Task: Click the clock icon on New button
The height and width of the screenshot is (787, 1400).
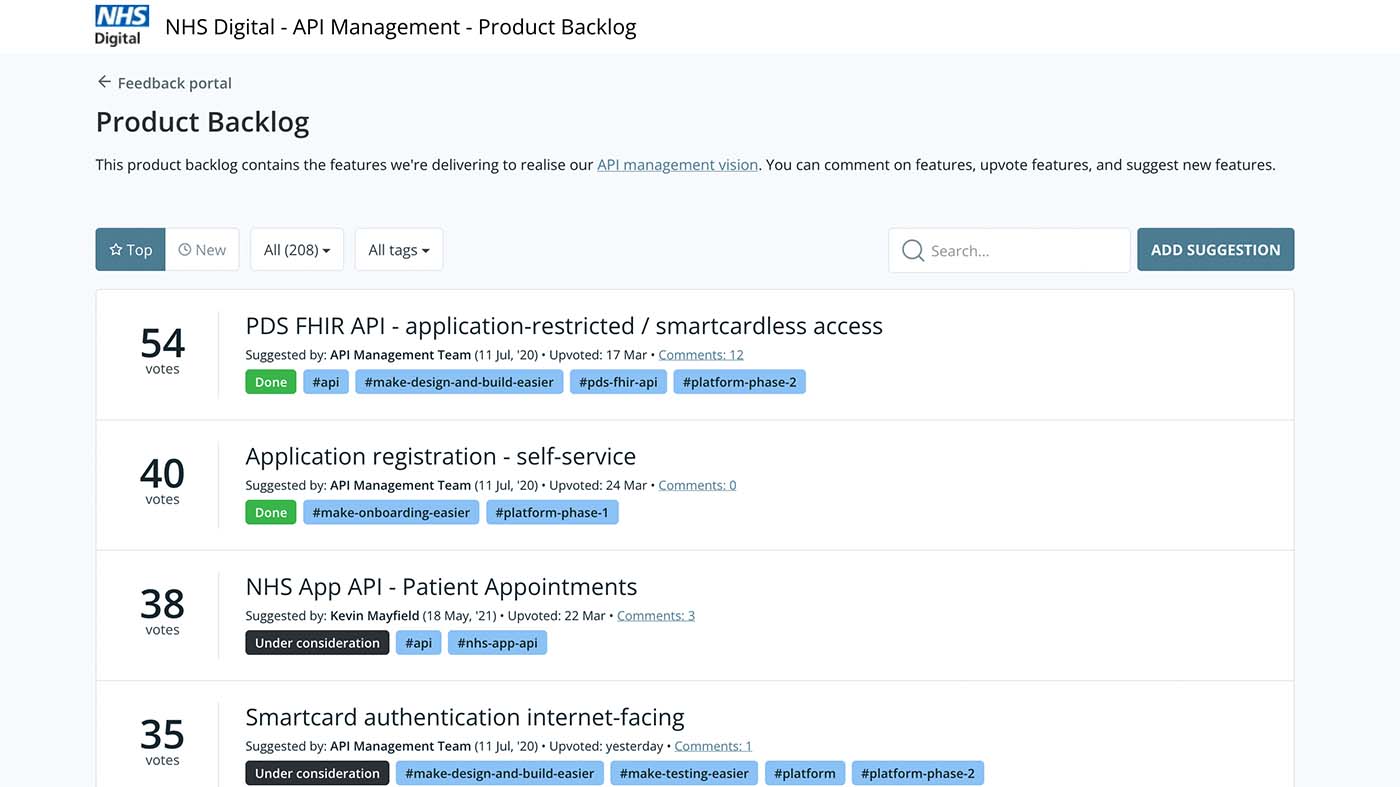Action: click(x=184, y=250)
